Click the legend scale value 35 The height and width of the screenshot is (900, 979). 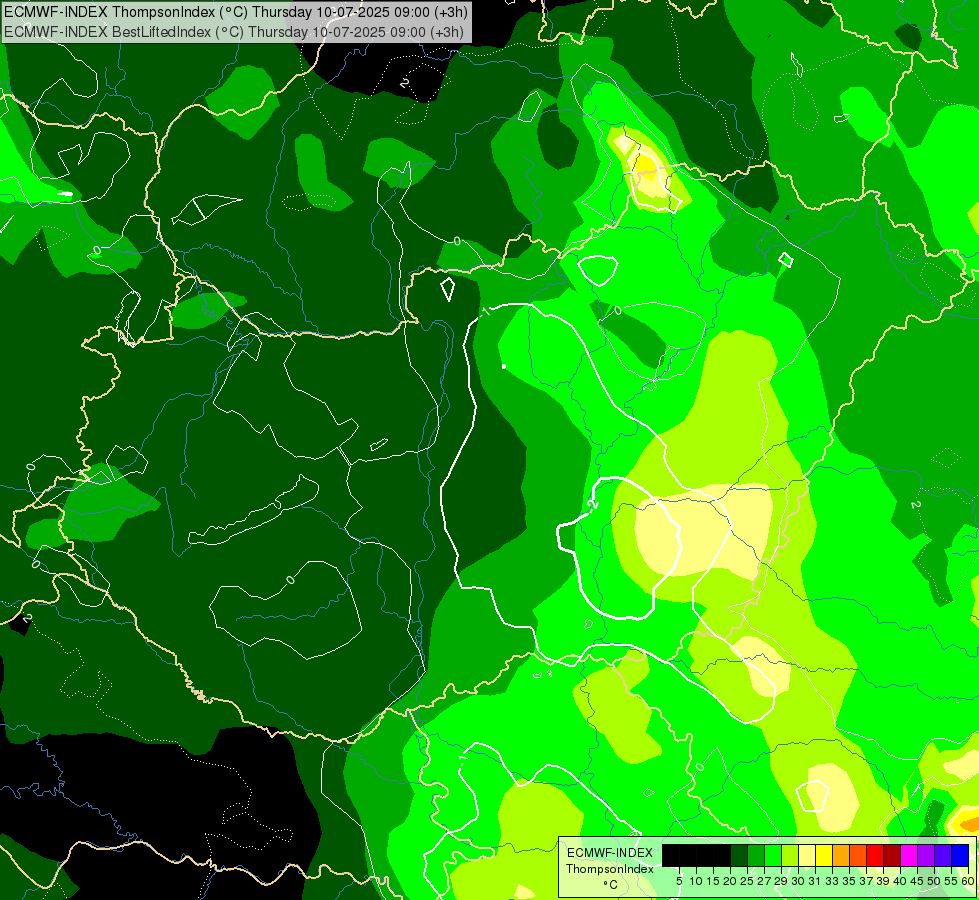849,881
